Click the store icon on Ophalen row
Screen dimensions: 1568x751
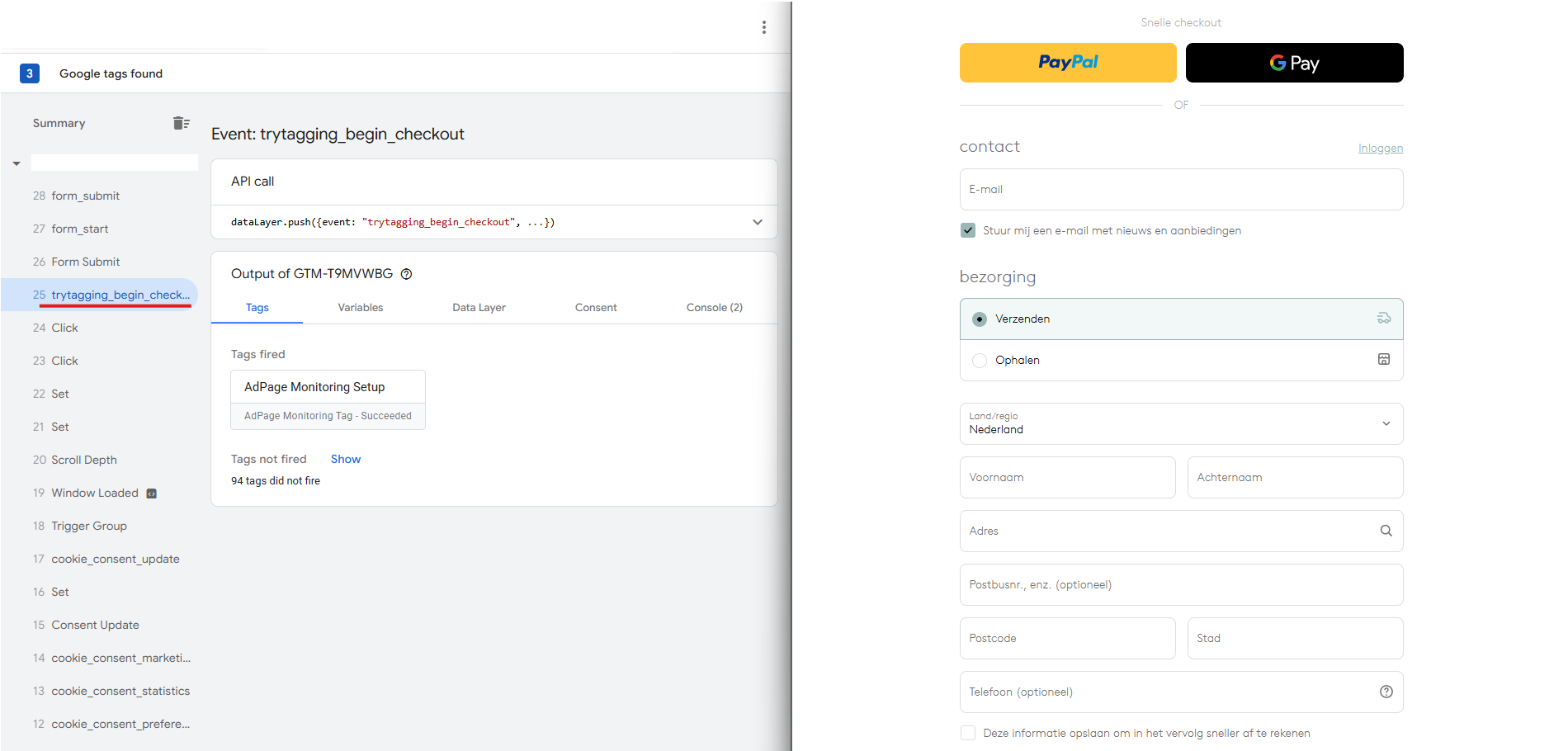coord(1383,359)
